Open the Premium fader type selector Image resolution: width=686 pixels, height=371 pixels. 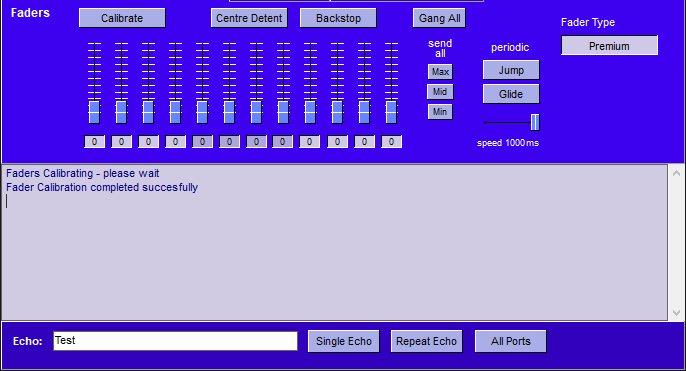point(609,46)
